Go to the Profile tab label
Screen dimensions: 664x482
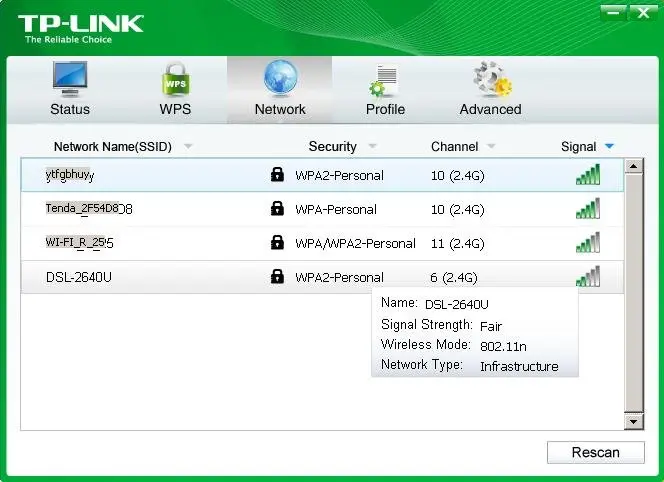(x=385, y=109)
